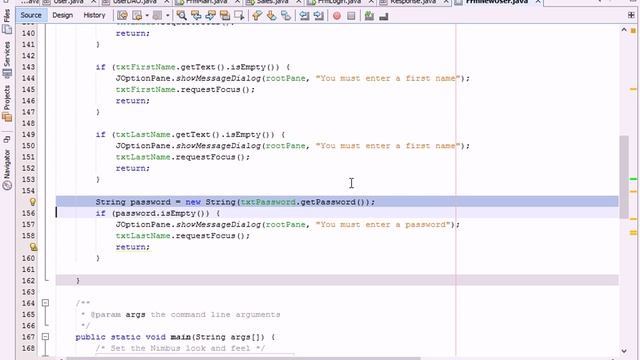Viewport: 640px width, 360px height.
Task: Click line number 156 in gutter
Action: pos(29,213)
